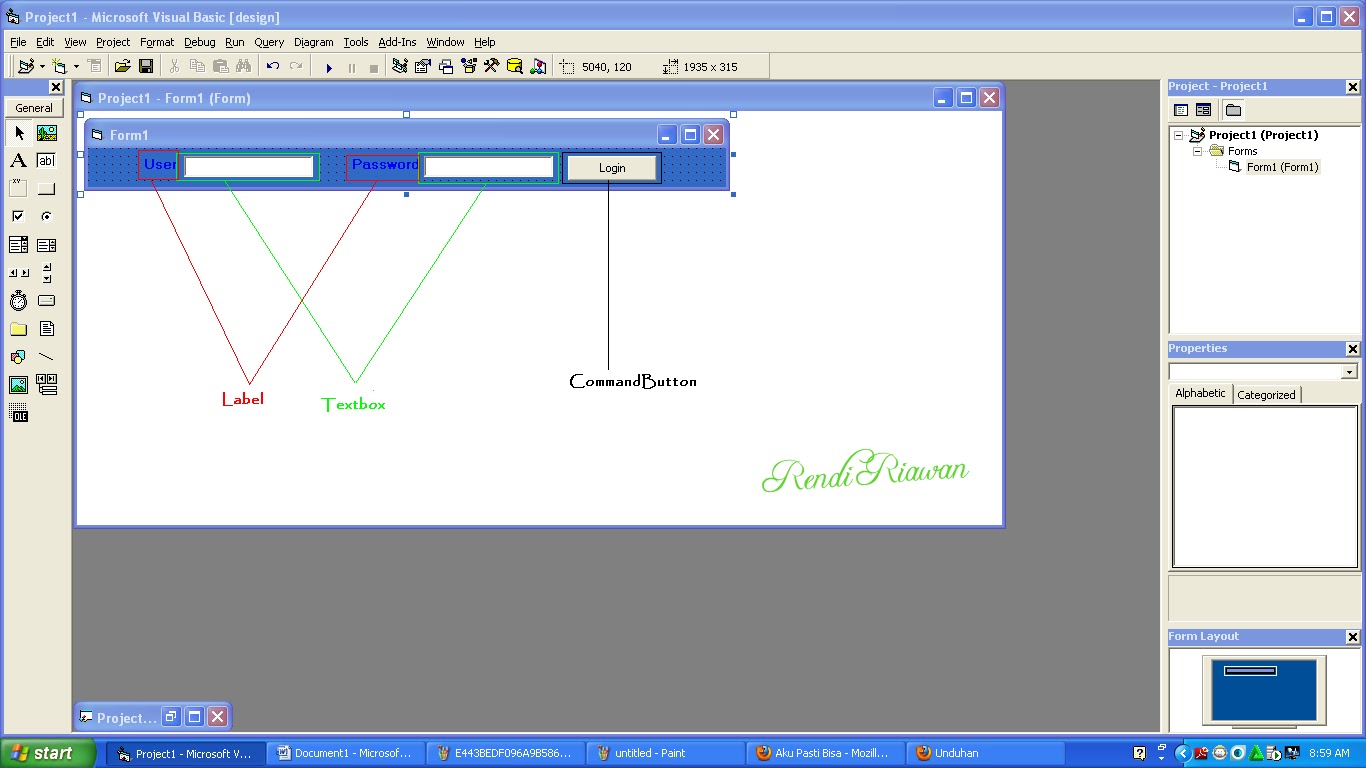This screenshot has height=768, width=1366.
Task: Select the Image control in the toolbox
Action: (x=18, y=385)
